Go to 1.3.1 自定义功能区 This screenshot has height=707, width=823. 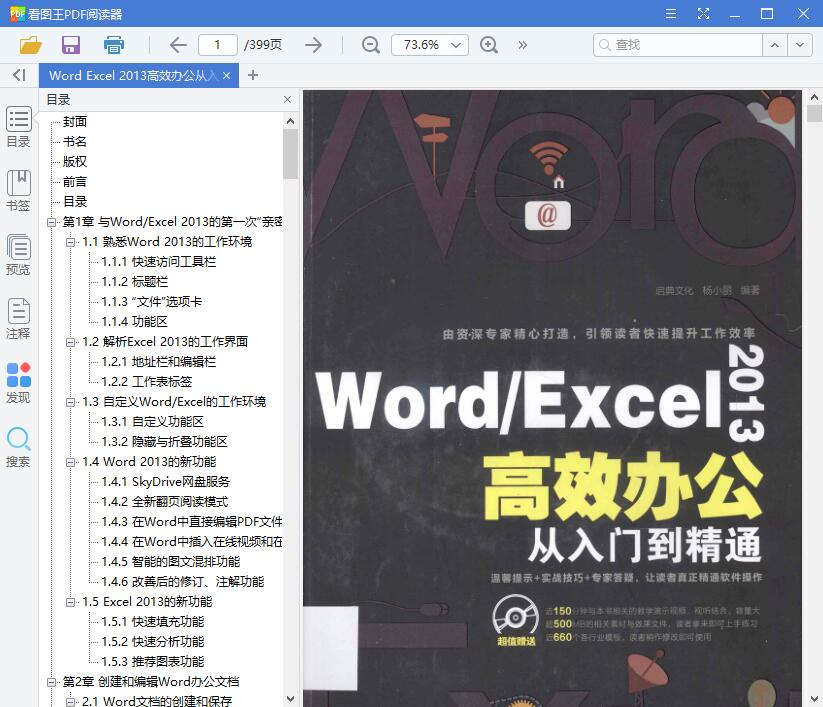152,422
